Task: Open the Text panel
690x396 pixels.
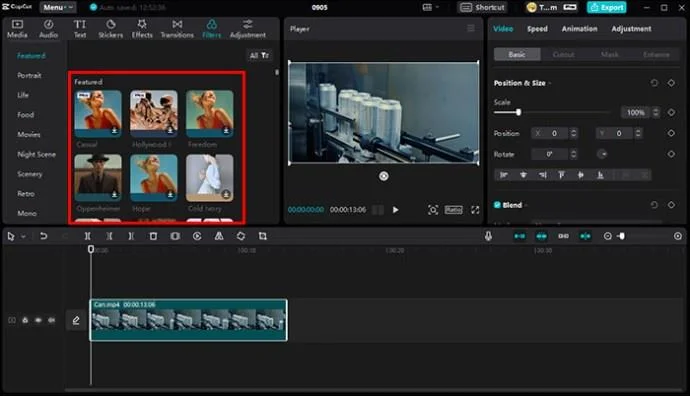Action: (x=80, y=29)
